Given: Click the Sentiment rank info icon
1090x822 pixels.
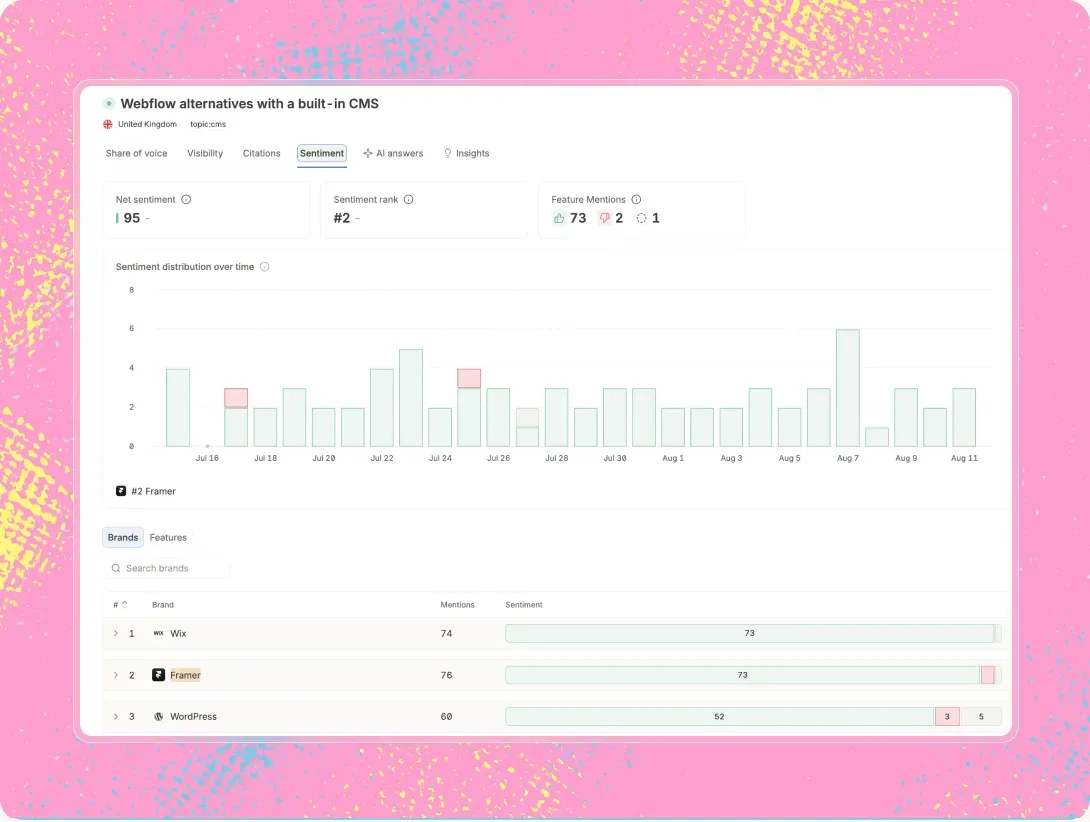Looking at the screenshot, I should [x=409, y=200].
